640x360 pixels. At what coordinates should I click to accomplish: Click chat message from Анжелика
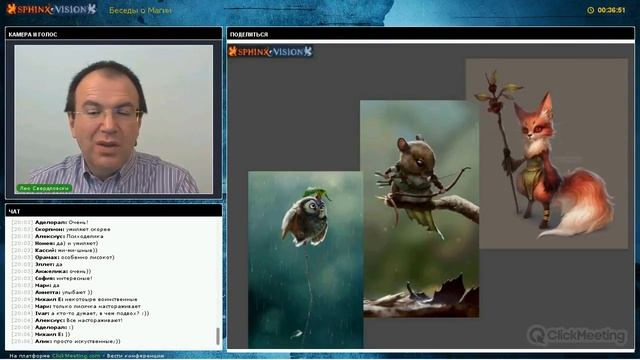51,271
